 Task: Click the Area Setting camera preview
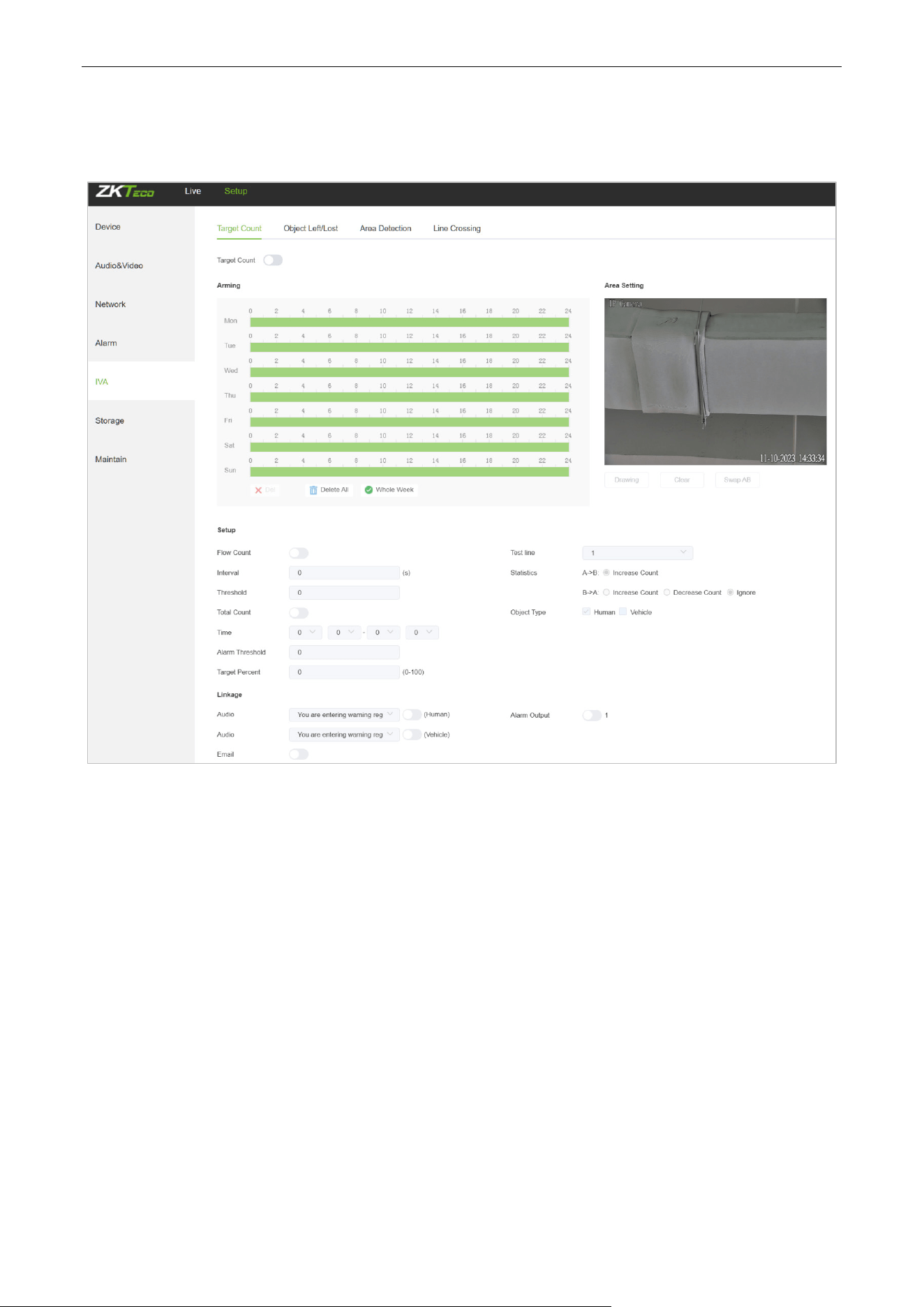click(x=715, y=382)
